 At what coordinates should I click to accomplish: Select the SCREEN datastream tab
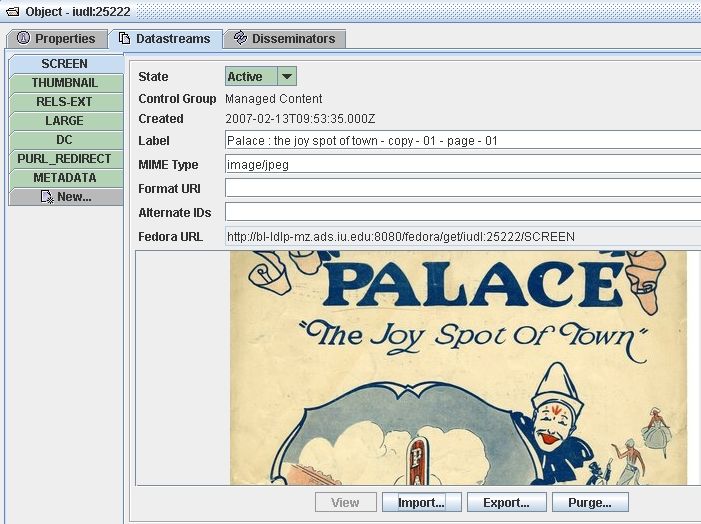65,63
